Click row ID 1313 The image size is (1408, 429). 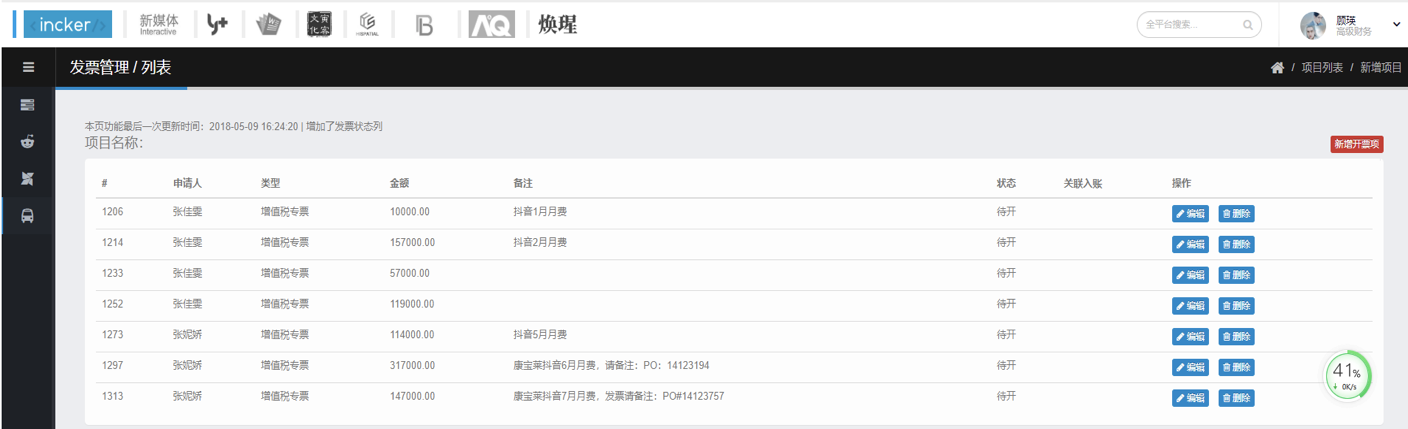[112, 396]
